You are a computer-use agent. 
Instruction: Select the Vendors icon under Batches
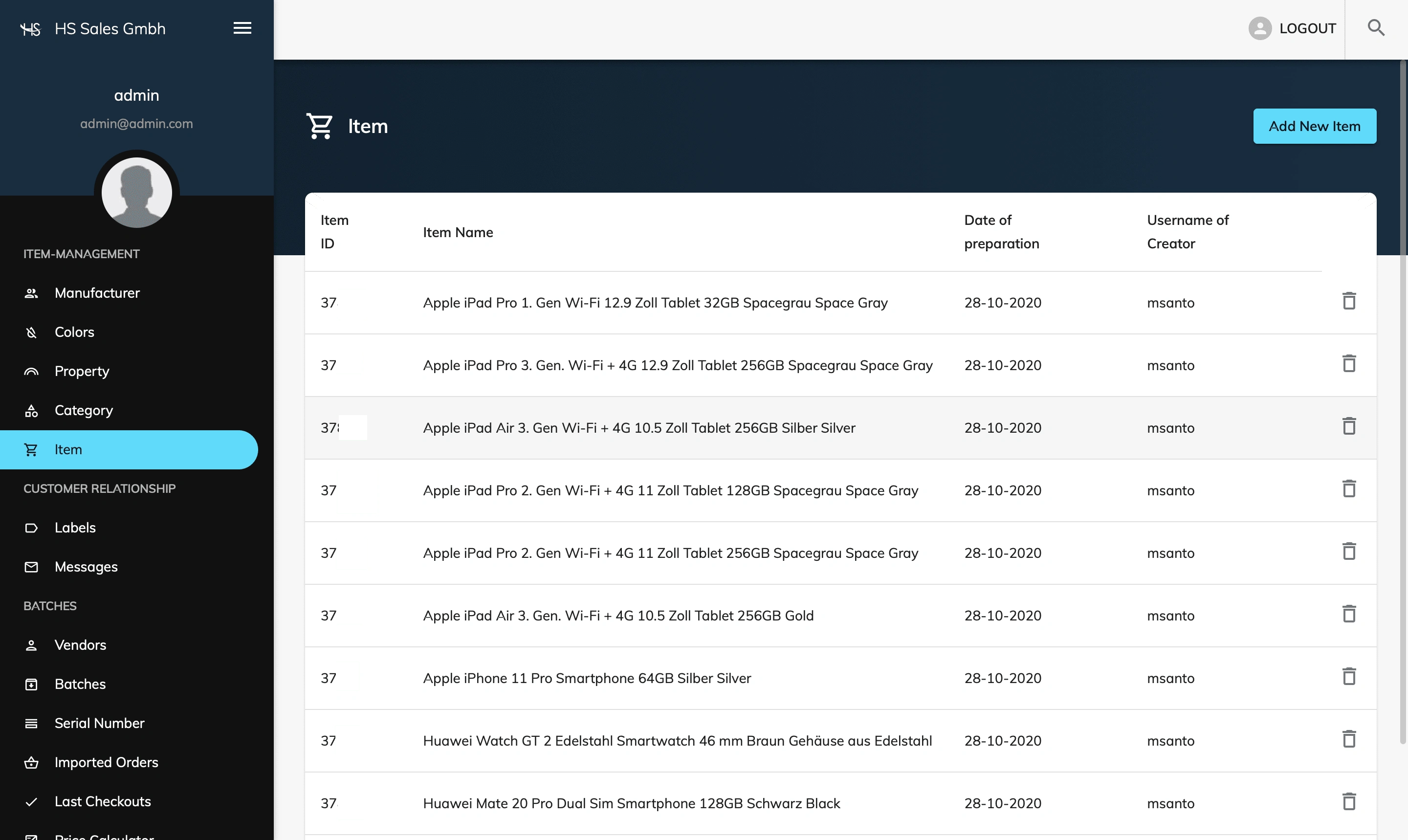[x=31, y=644]
